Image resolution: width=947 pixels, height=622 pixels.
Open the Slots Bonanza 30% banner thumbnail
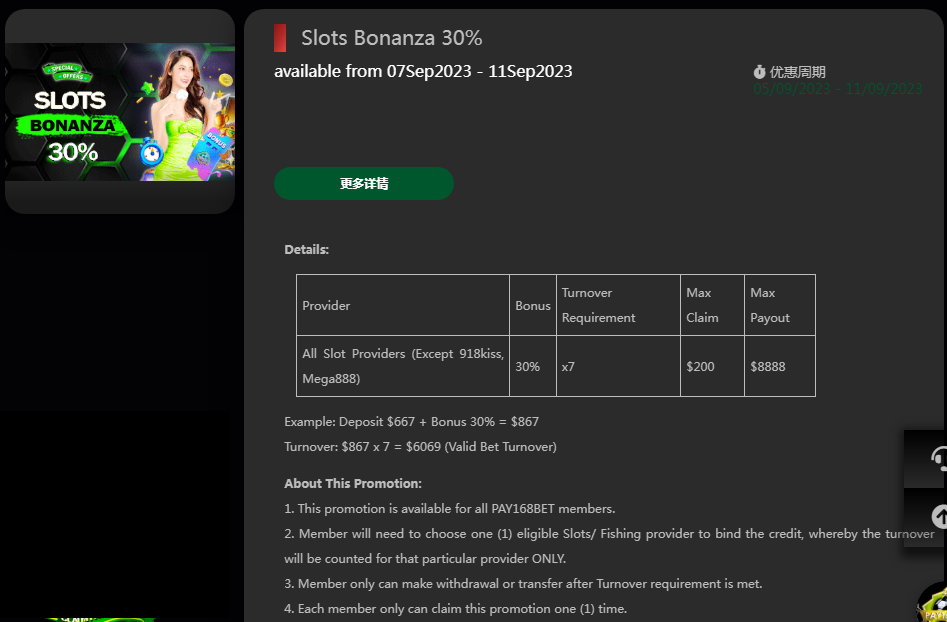pyautogui.click(x=120, y=112)
